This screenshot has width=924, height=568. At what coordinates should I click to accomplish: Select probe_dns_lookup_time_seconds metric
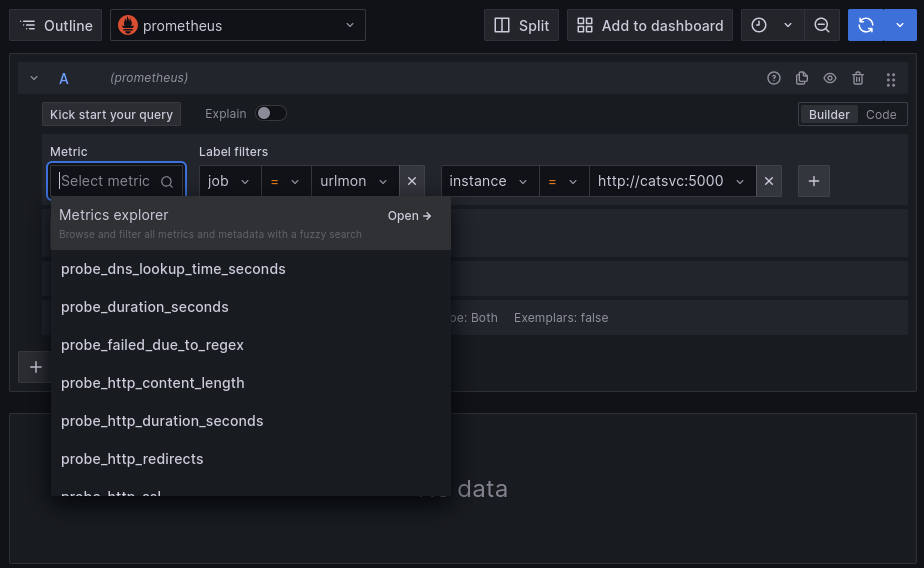[250, 269]
